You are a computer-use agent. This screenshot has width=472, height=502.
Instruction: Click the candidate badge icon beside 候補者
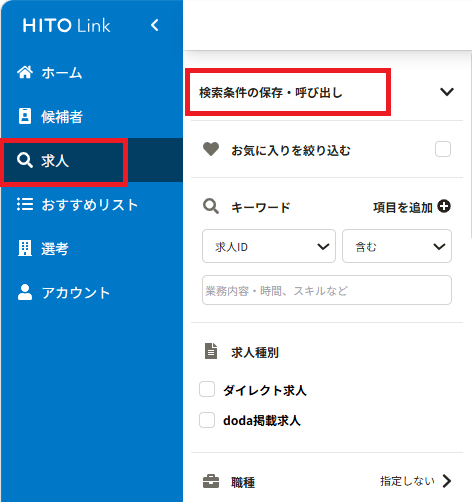(x=25, y=116)
